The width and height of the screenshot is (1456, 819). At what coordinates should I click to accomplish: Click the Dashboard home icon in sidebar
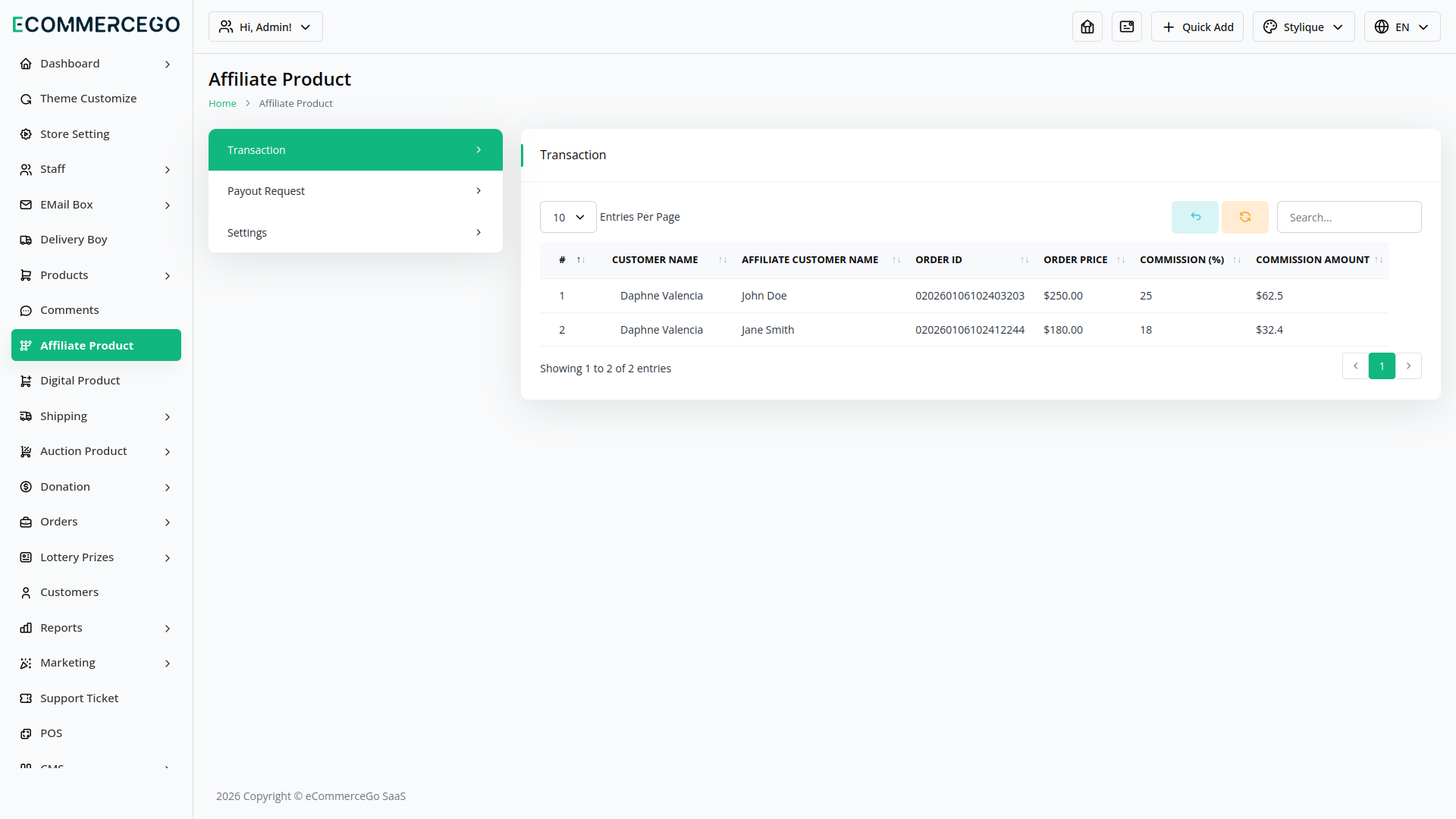[x=26, y=64]
